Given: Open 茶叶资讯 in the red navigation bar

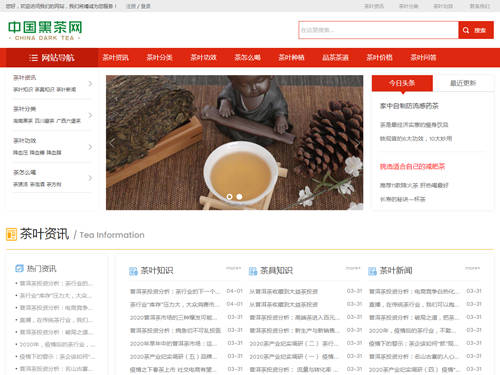Looking at the screenshot, I should point(115,58).
